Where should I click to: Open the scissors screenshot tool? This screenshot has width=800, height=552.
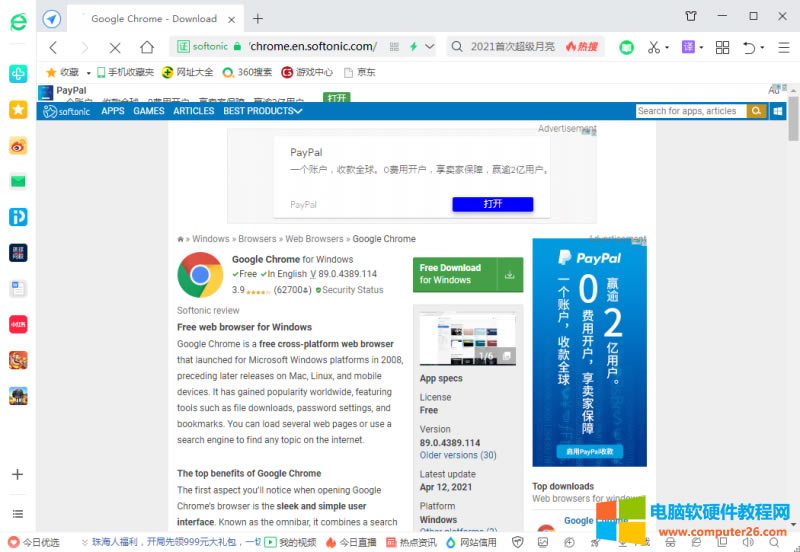[653, 47]
